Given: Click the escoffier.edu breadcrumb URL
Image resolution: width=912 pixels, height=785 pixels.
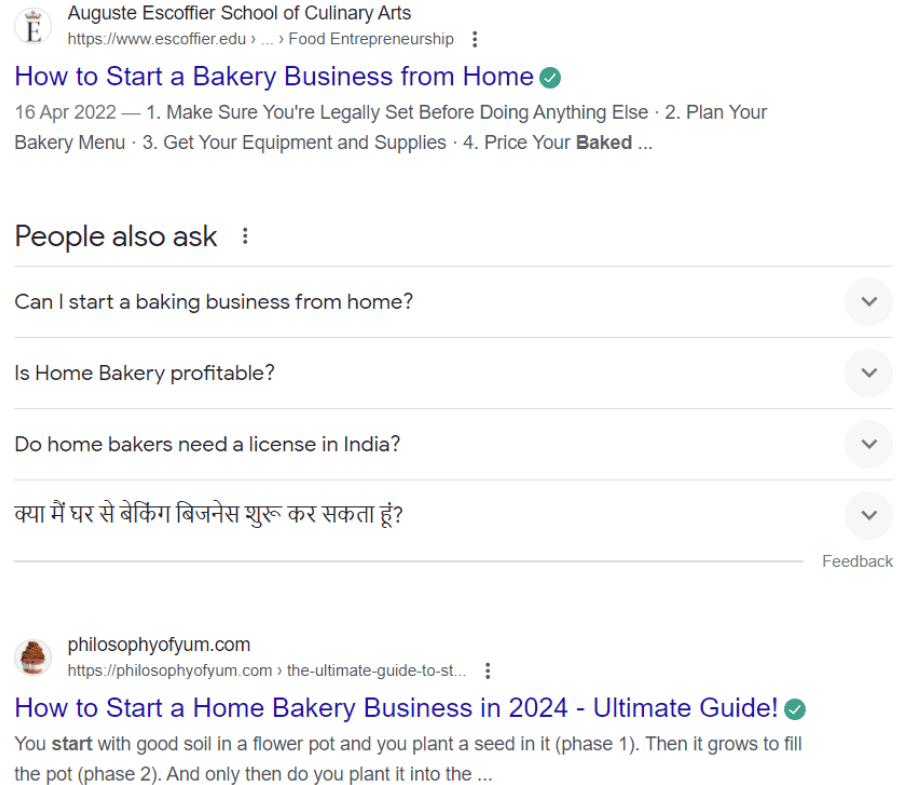Looking at the screenshot, I should pos(260,39).
